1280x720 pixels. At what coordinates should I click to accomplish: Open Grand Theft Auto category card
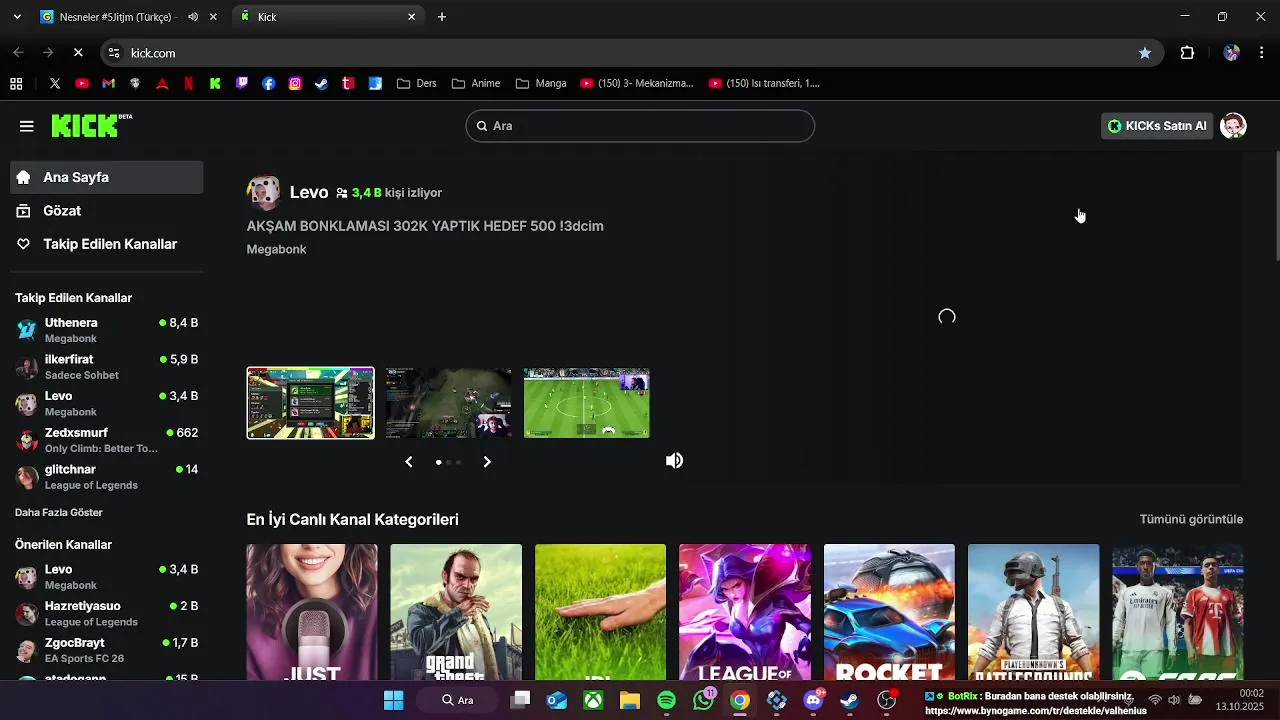pos(456,612)
